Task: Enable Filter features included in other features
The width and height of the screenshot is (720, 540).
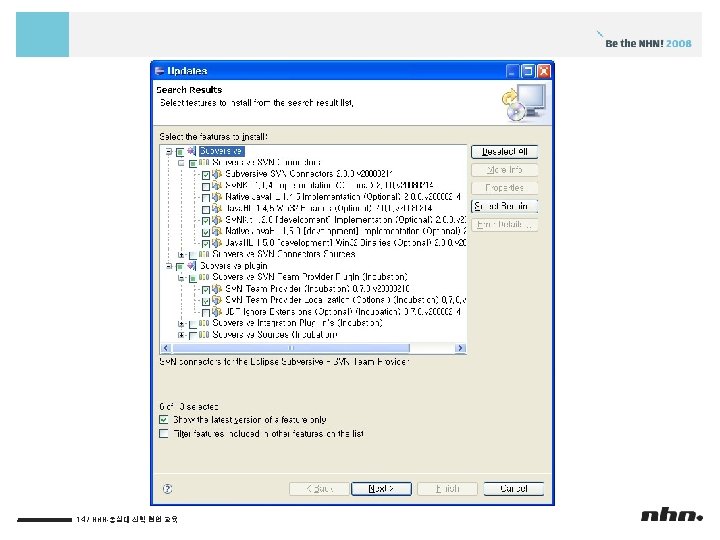Action: 163,433
